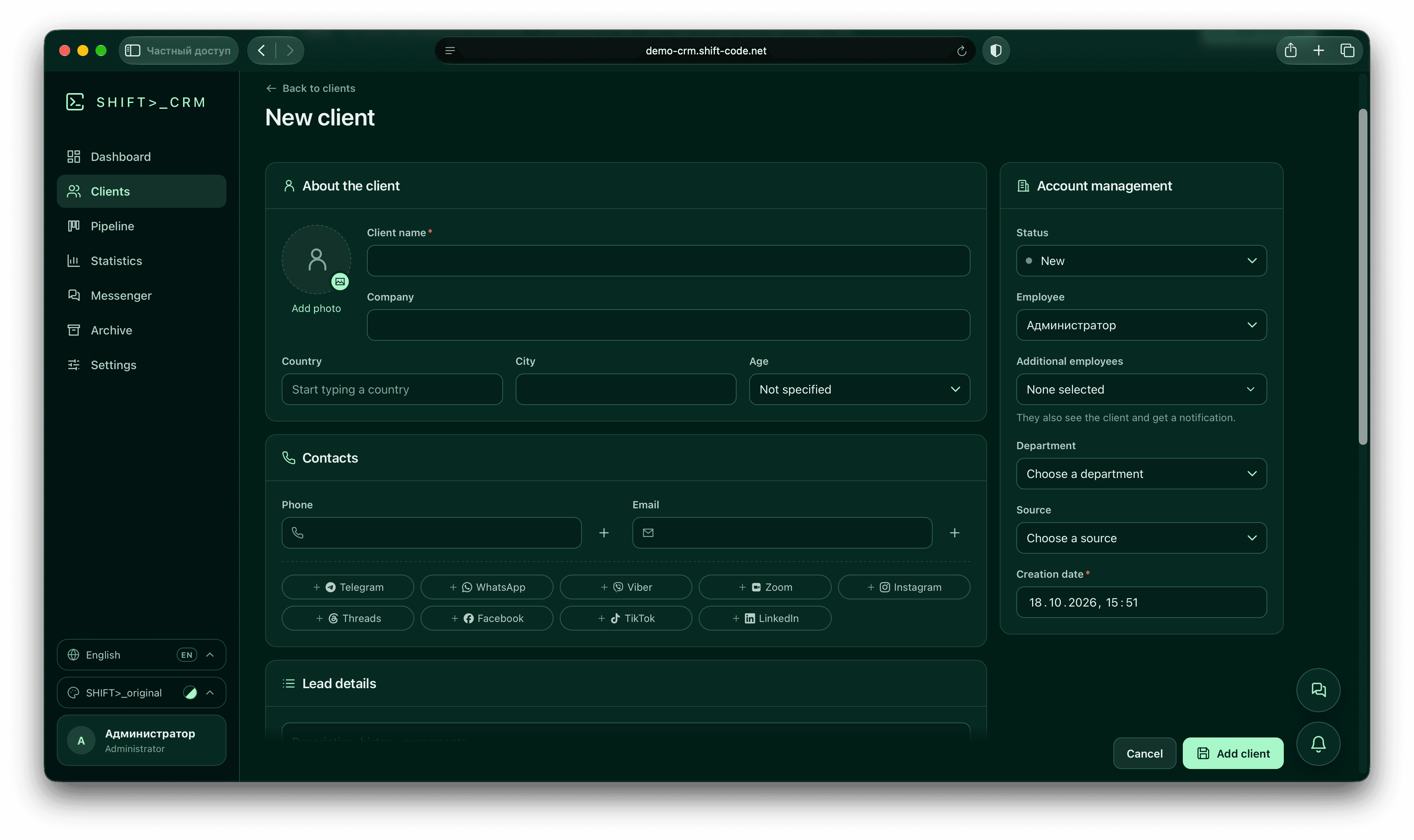Click the user avatar 'A' icon
Viewport: 1414px width, 840px height.
pos(81,740)
